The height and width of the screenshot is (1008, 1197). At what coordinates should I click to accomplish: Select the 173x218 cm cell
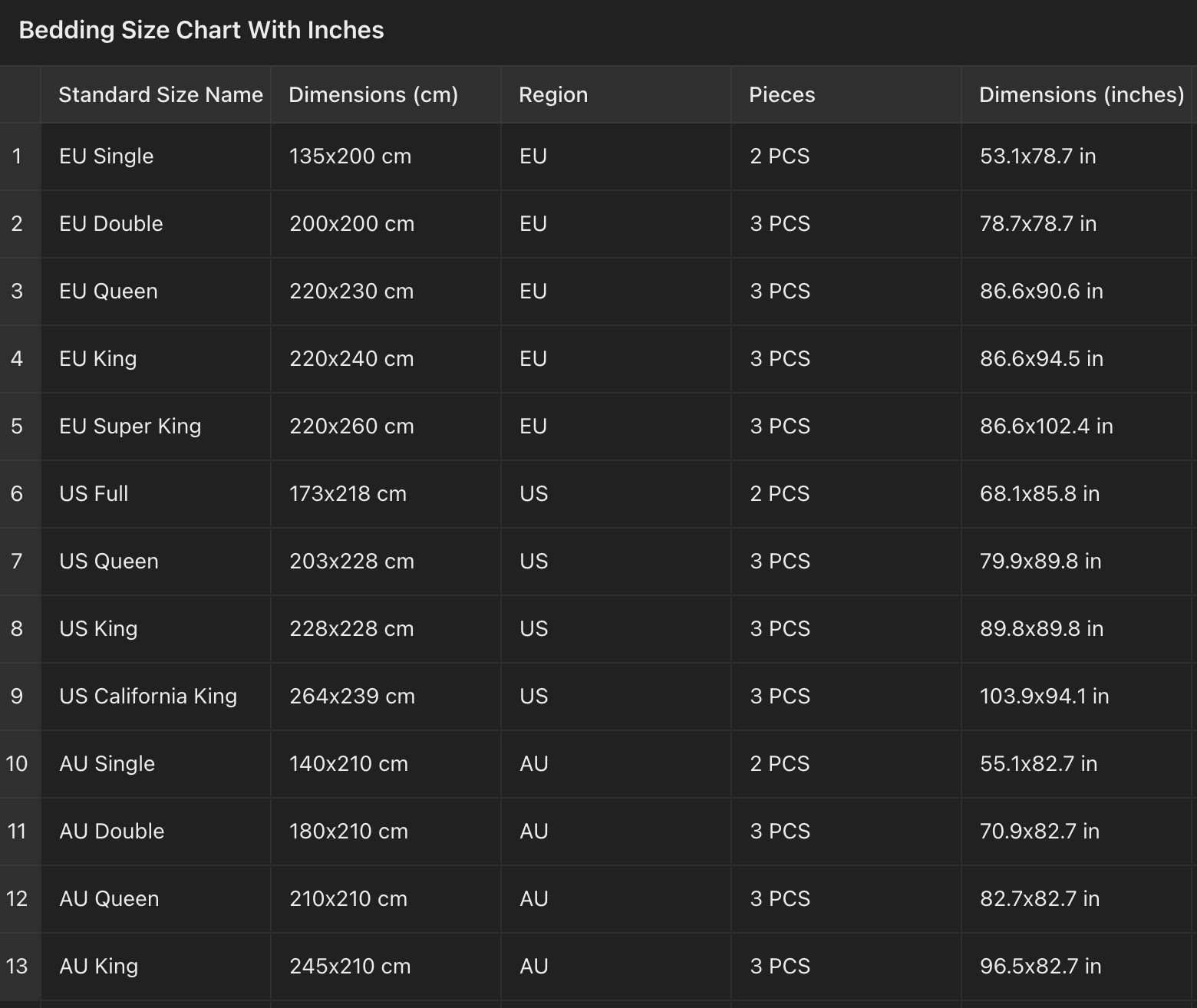(348, 494)
